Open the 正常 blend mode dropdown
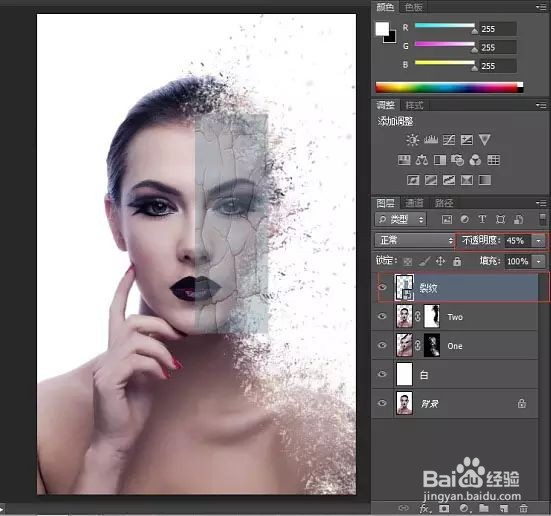 pyautogui.click(x=415, y=240)
